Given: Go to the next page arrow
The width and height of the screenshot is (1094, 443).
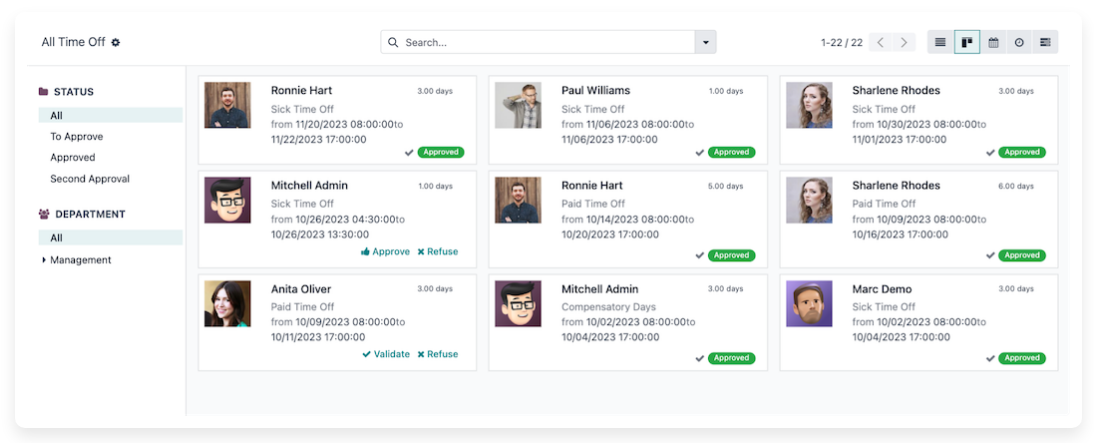Looking at the screenshot, I should click(904, 42).
